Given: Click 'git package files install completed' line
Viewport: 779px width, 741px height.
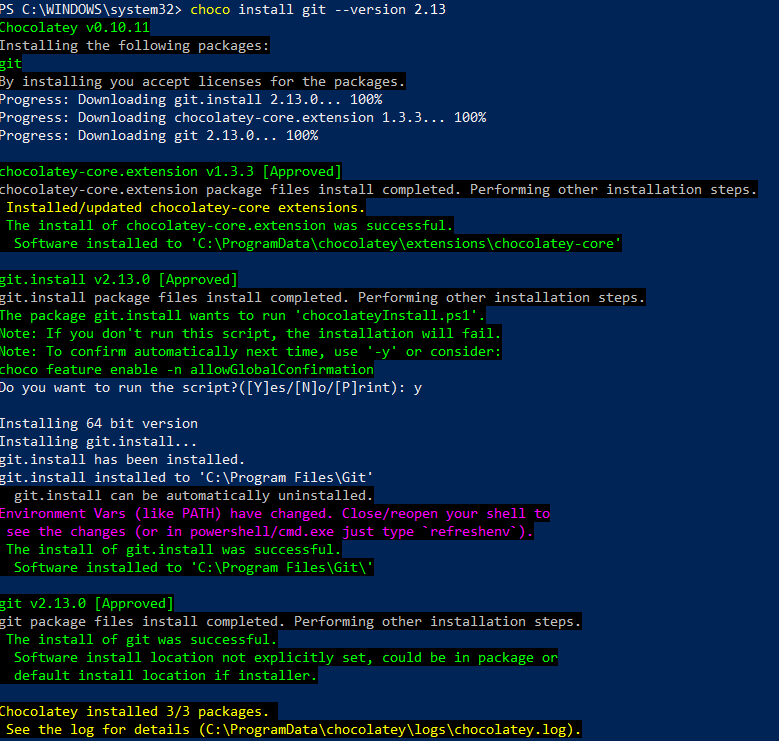Looking at the screenshot, I should [x=291, y=621].
